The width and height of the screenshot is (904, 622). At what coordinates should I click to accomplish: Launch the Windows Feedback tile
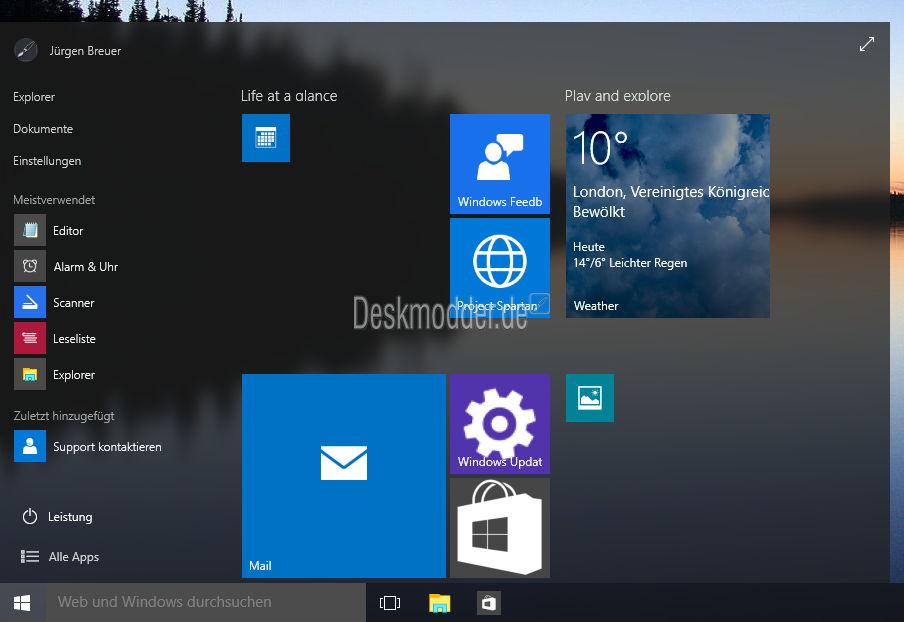coord(500,164)
